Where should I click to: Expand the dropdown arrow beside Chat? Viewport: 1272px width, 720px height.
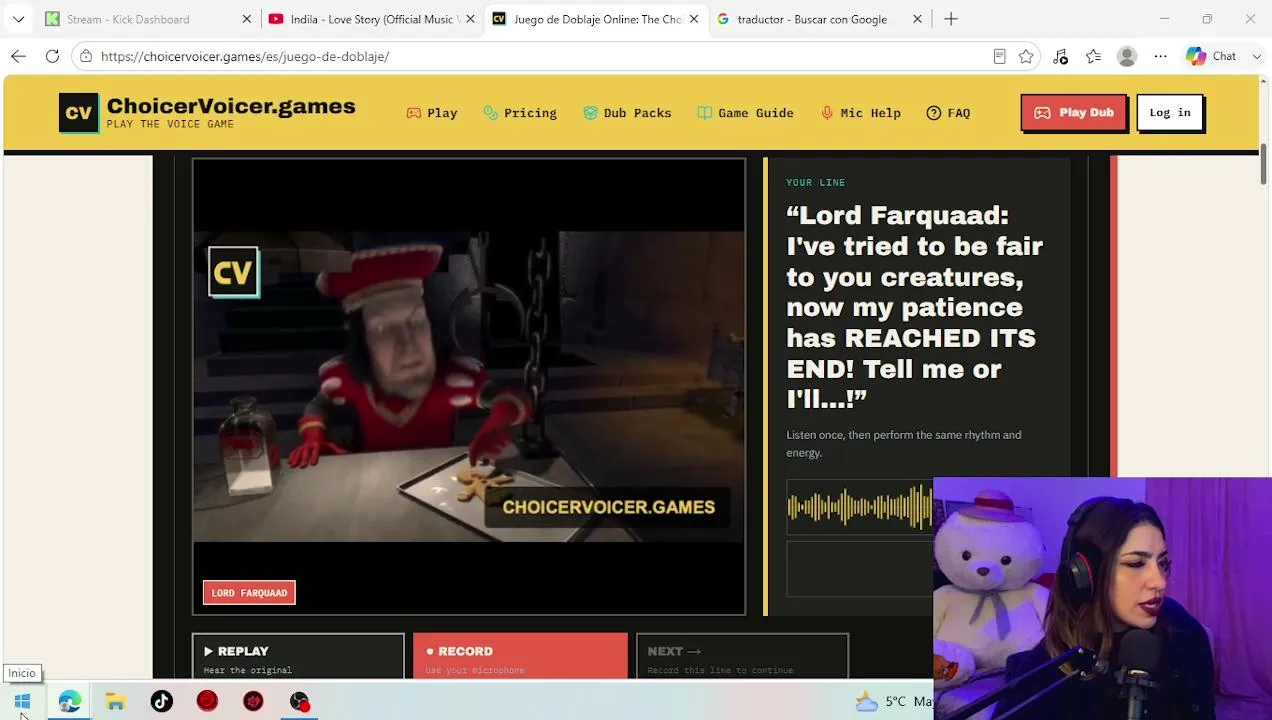pos(1256,56)
